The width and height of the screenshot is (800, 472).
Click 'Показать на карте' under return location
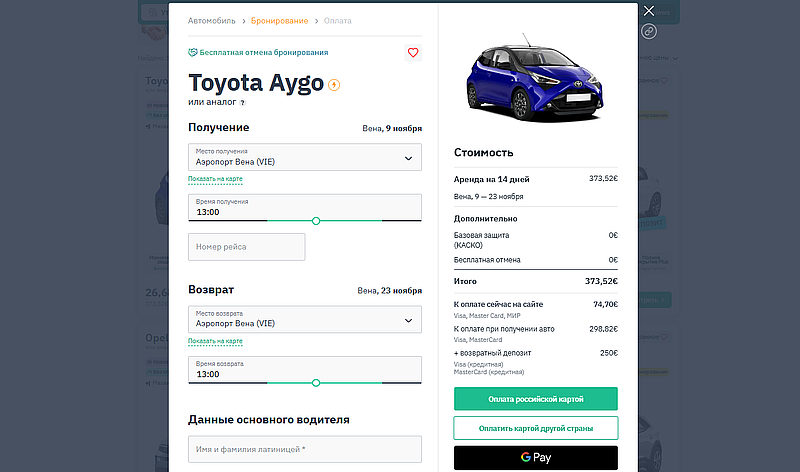click(x=215, y=341)
